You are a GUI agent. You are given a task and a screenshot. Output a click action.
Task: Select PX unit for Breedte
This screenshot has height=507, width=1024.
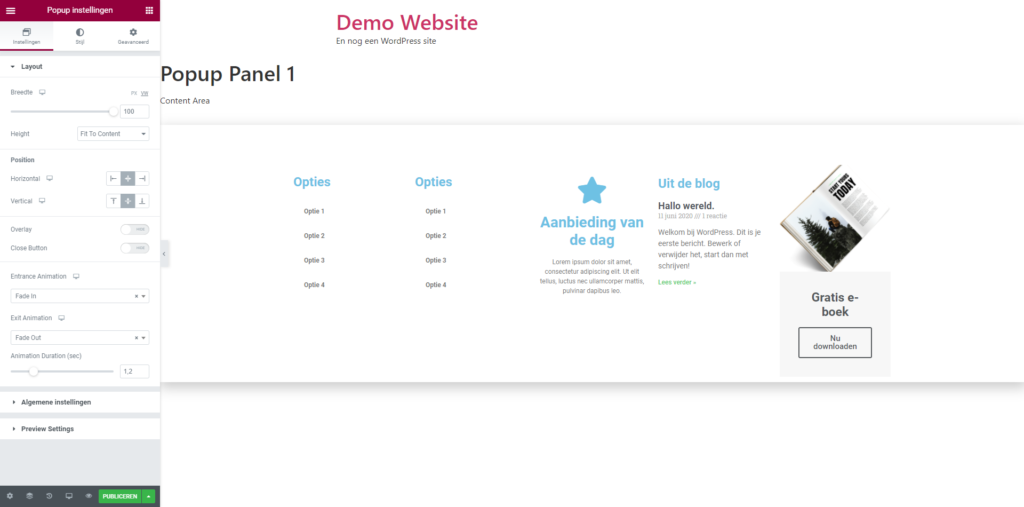coord(134,93)
